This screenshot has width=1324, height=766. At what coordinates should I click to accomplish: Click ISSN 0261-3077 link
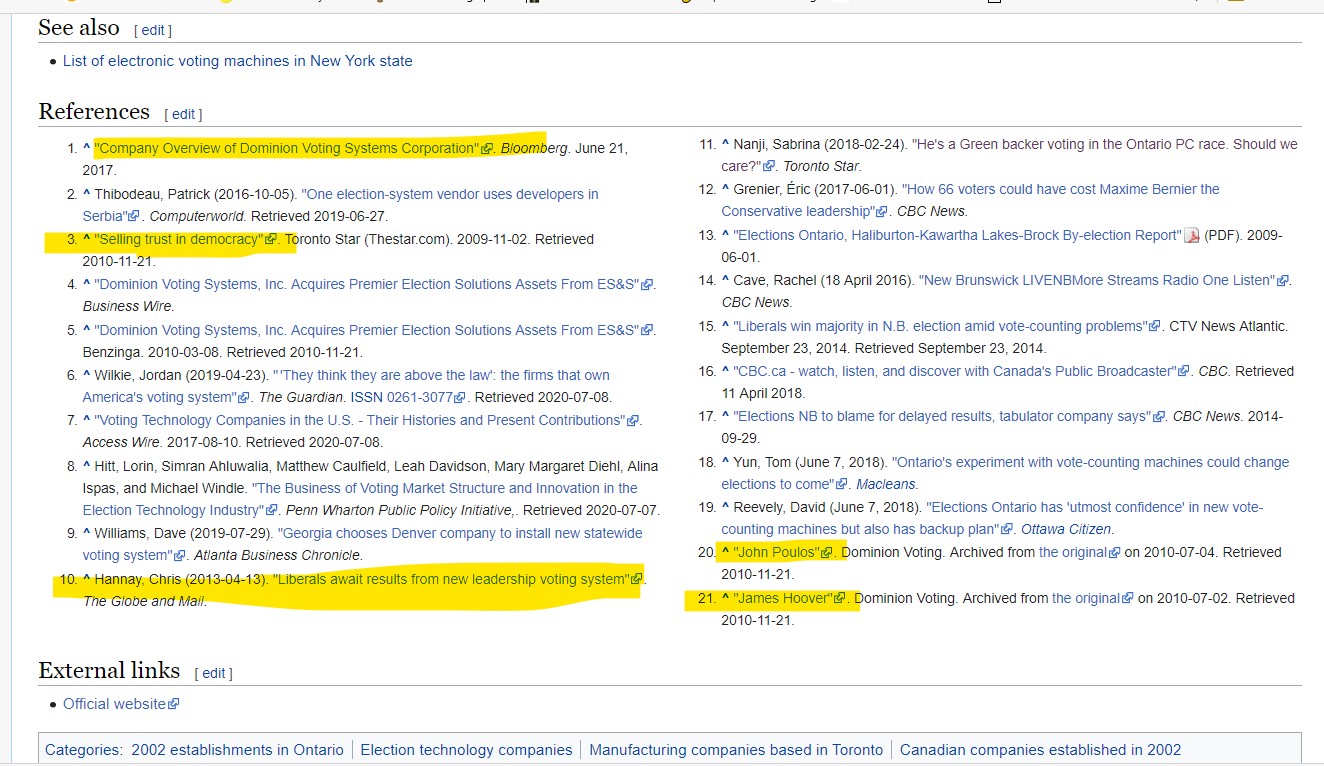coord(420,397)
